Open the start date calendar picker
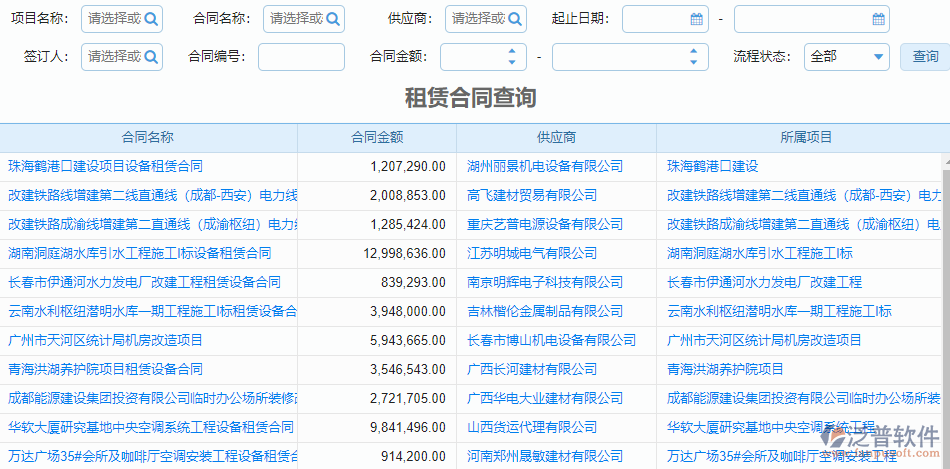 point(696,19)
